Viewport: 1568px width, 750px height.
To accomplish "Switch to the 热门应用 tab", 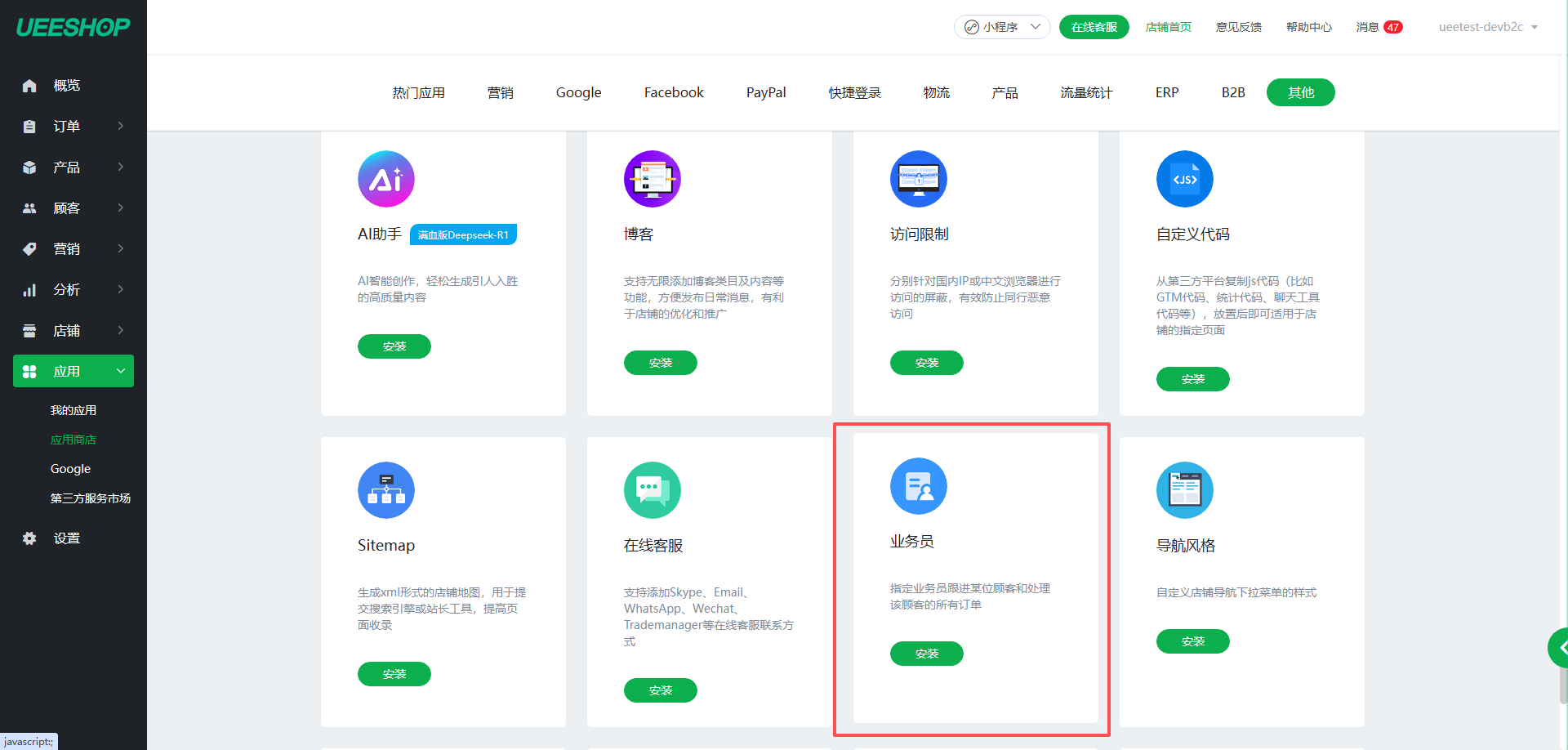I will click(418, 92).
